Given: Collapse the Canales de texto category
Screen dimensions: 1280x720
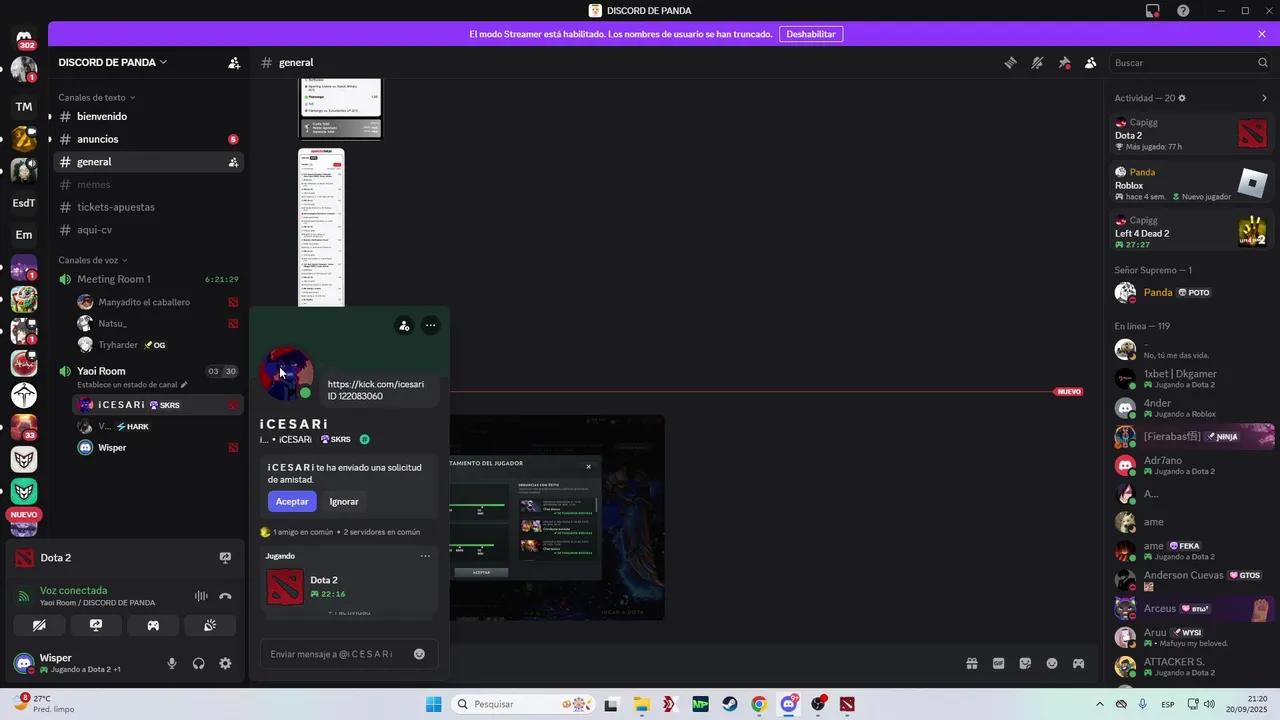Looking at the screenshot, I should (96, 97).
